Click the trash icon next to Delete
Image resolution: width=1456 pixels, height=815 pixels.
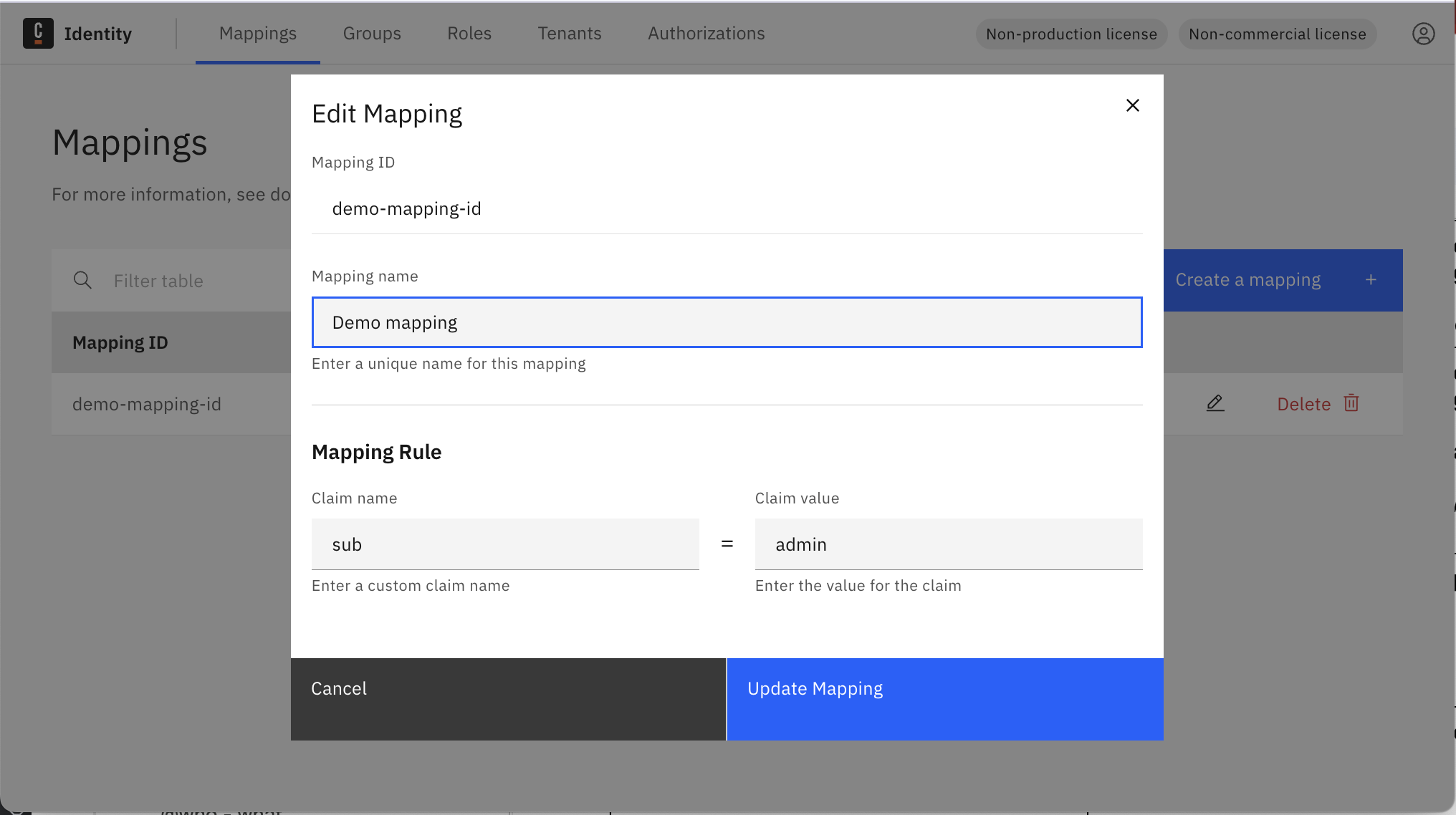(x=1351, y=403)
